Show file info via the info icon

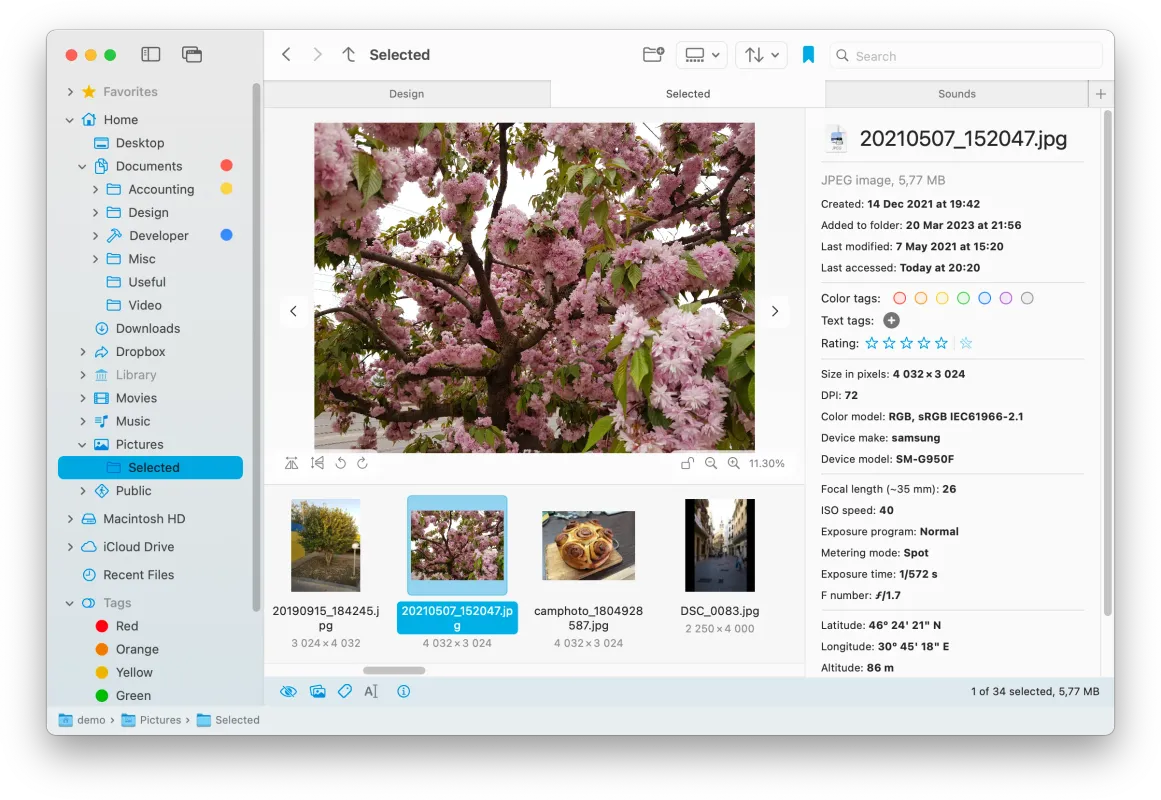(404, 691)
